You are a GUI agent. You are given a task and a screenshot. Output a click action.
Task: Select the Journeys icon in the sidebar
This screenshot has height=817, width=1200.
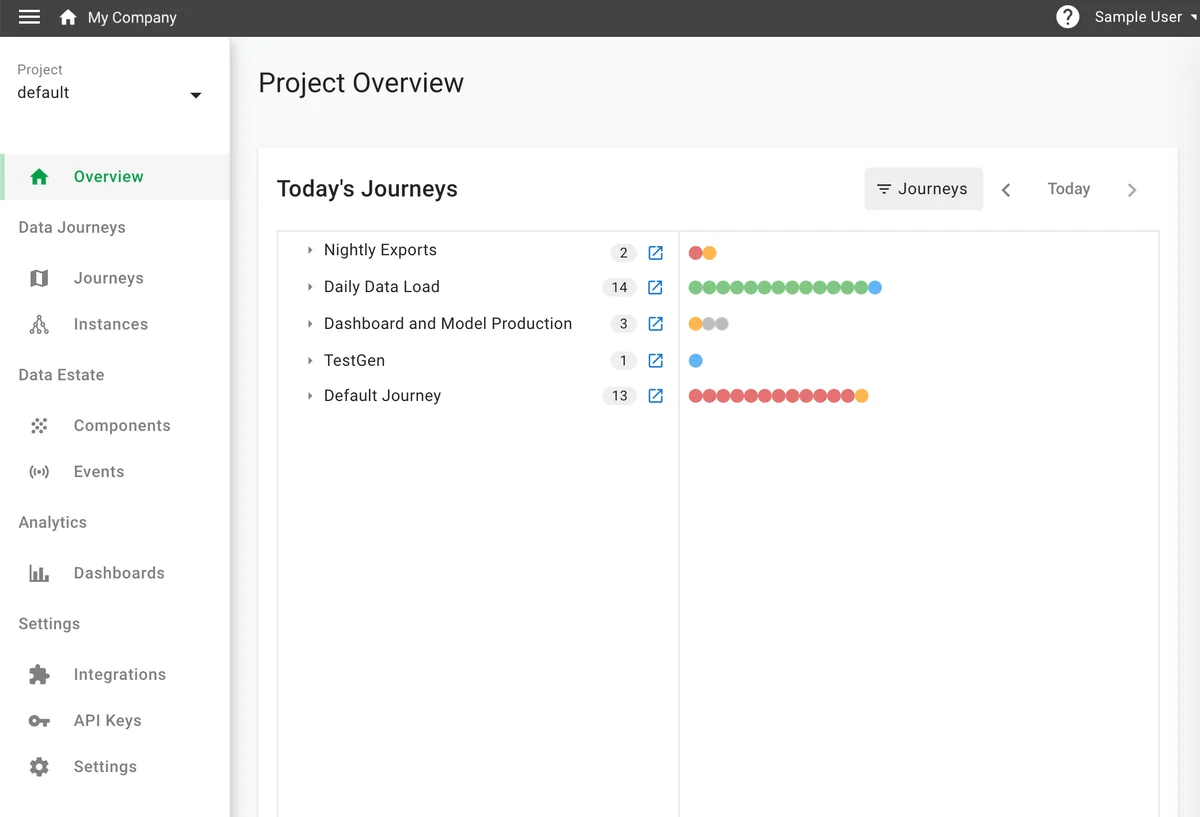click(x=38, y=278)
